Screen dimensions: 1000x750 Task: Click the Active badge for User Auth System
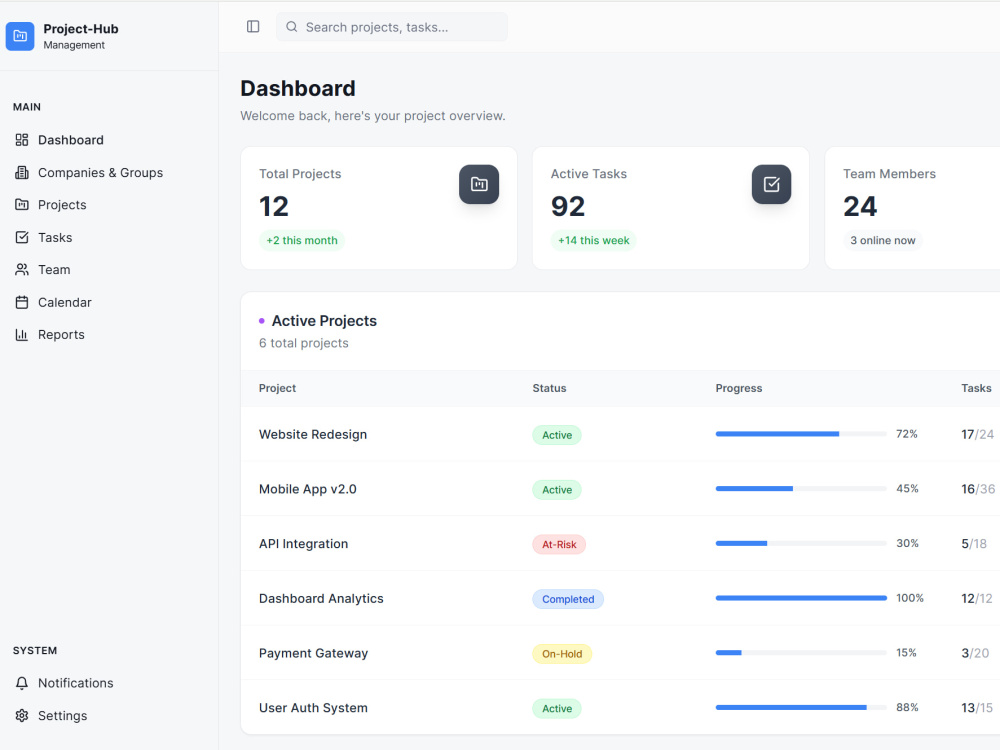click(x=557, y=709)
